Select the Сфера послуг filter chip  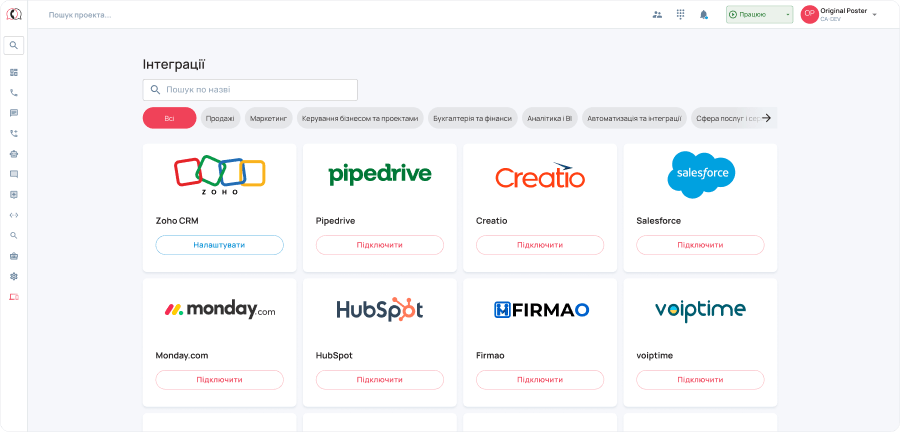pos(726,118)
